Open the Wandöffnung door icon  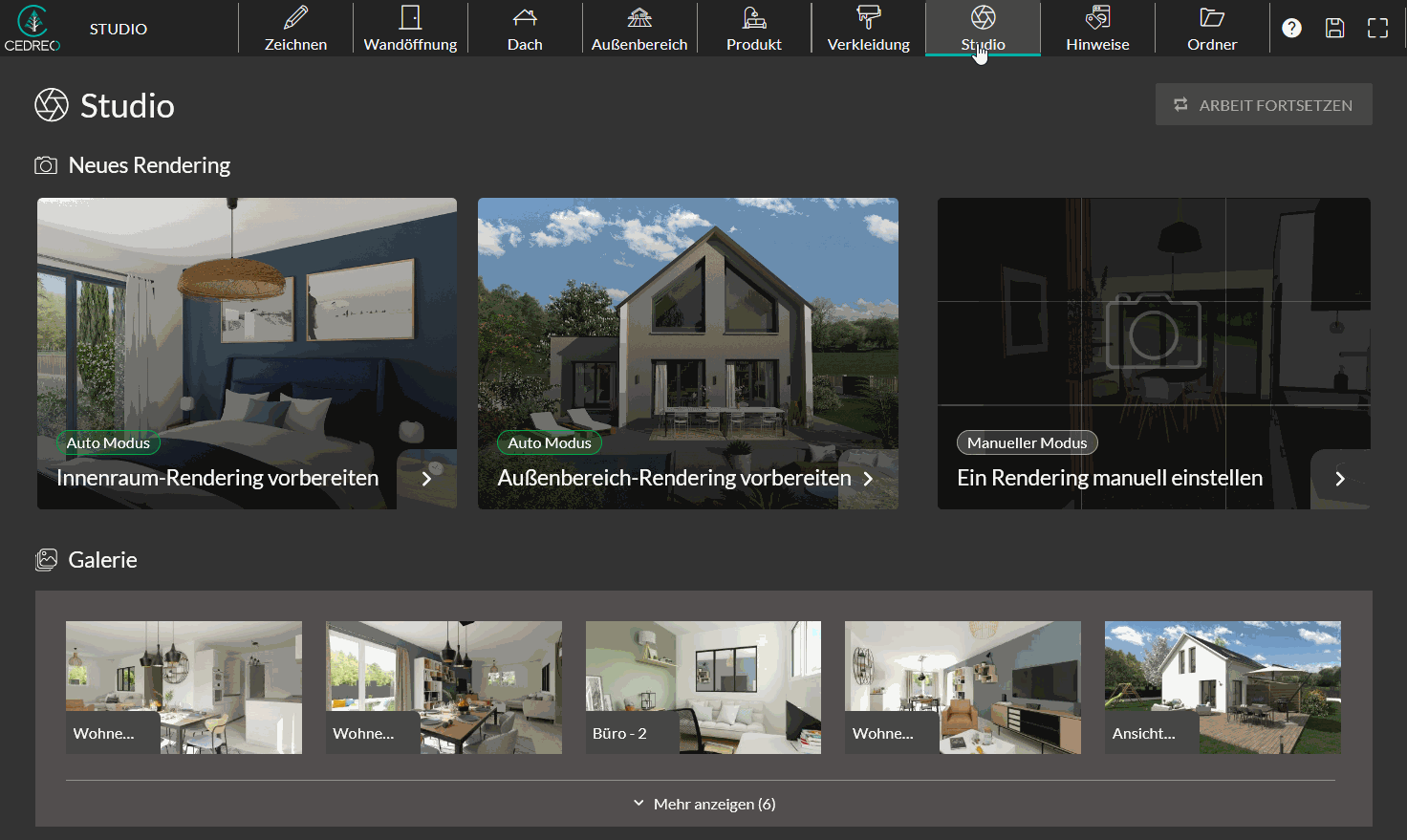(x=410, y=17)
